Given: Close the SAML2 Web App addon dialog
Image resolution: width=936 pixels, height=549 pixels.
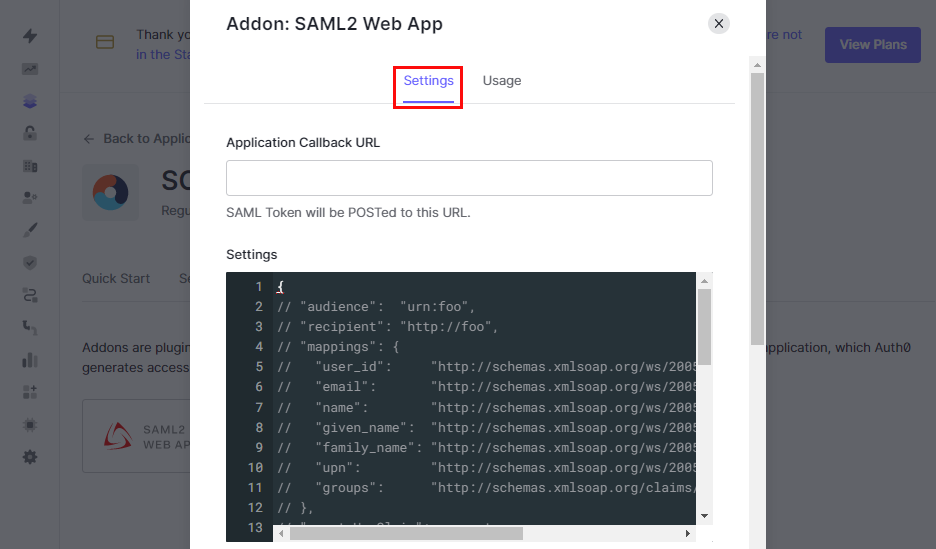Looking at the screenshot, I should pos(719,24).
